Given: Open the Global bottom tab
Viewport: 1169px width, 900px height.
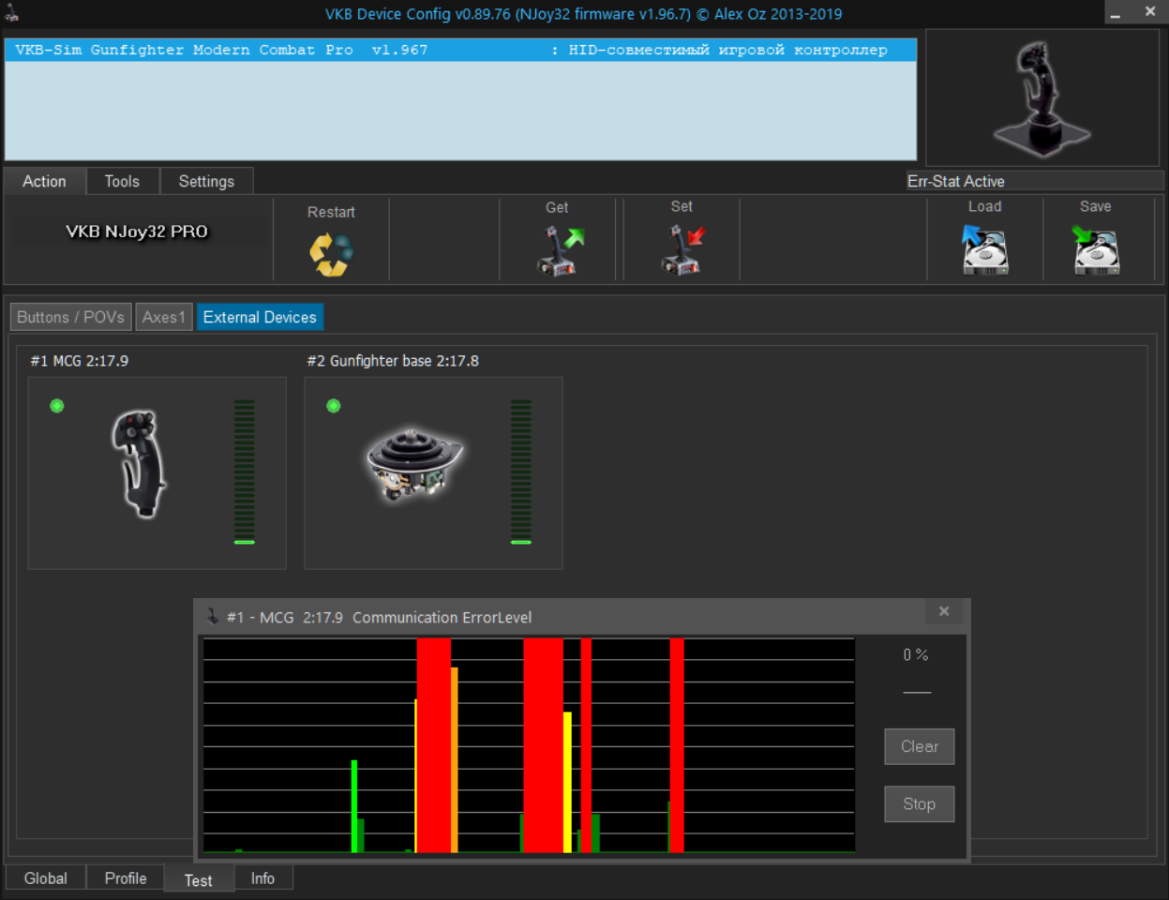Looking at the screenshot, I should click(x=45, y=878).
